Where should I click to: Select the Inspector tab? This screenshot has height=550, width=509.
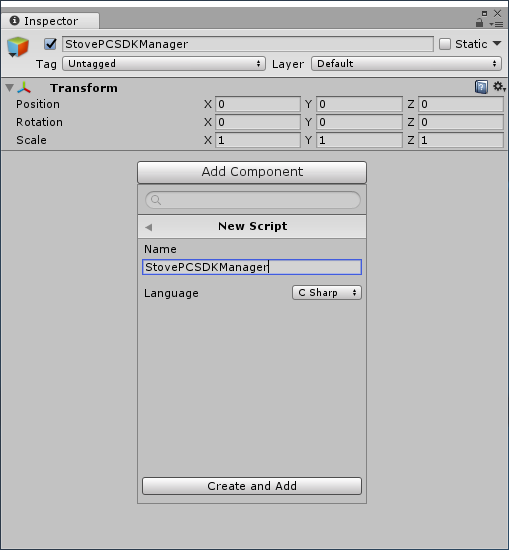coord(50,21)
